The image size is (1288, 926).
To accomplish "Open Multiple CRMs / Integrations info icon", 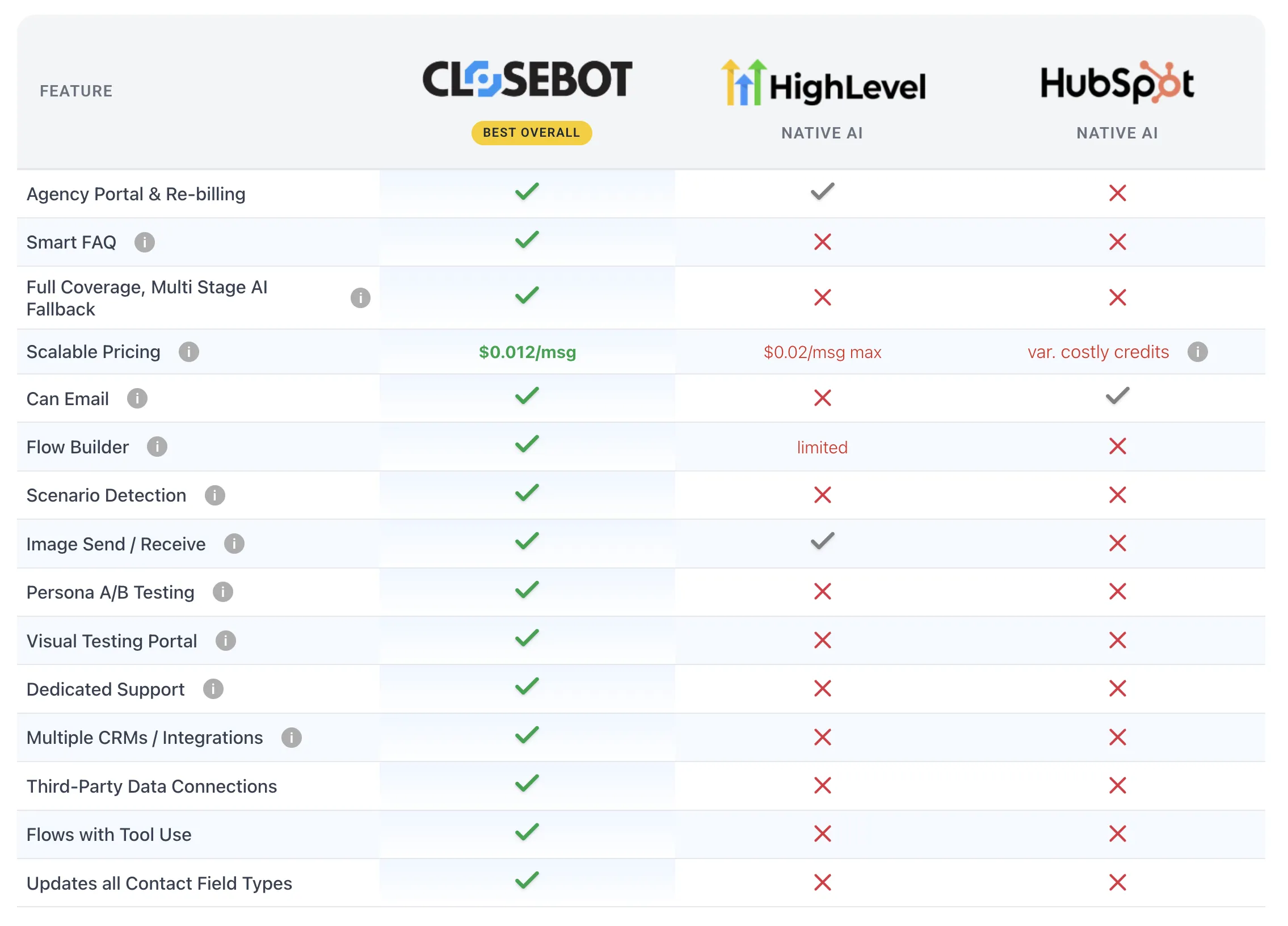I will pyautogui.click(x=291, y=738).
